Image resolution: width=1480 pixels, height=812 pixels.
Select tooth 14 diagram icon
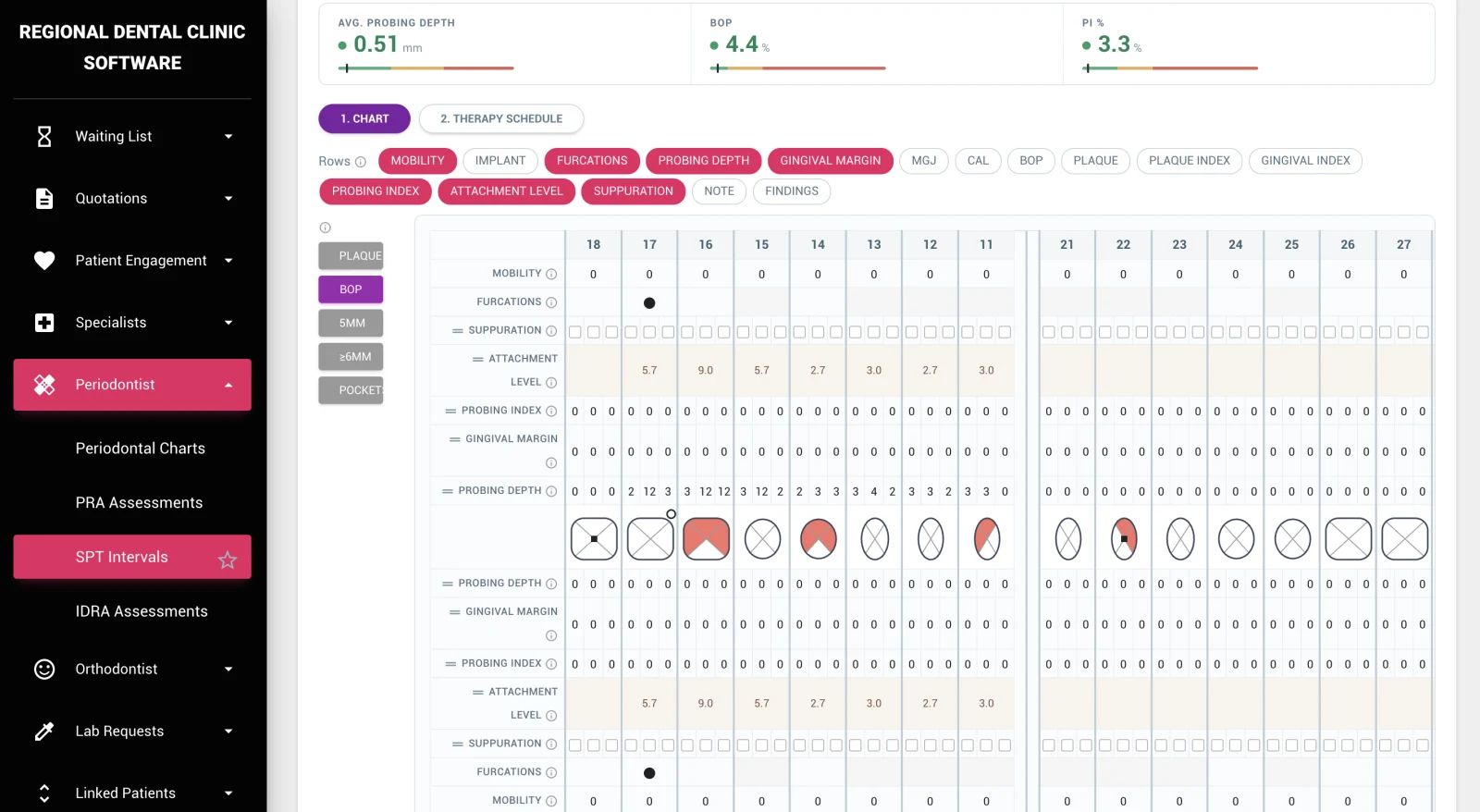click(818, 539)
